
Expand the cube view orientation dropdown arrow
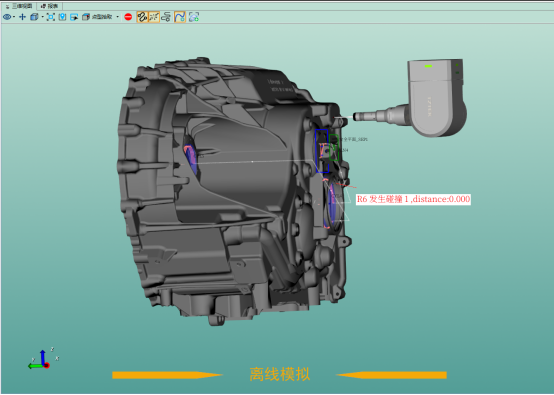tap(42, 17)
